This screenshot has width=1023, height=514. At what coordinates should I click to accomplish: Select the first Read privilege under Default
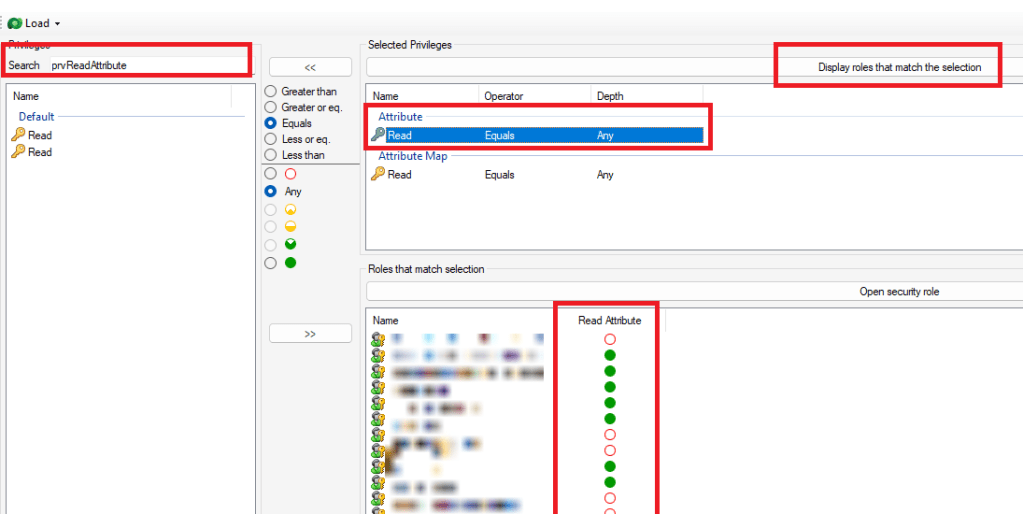(x=40, y=135)
